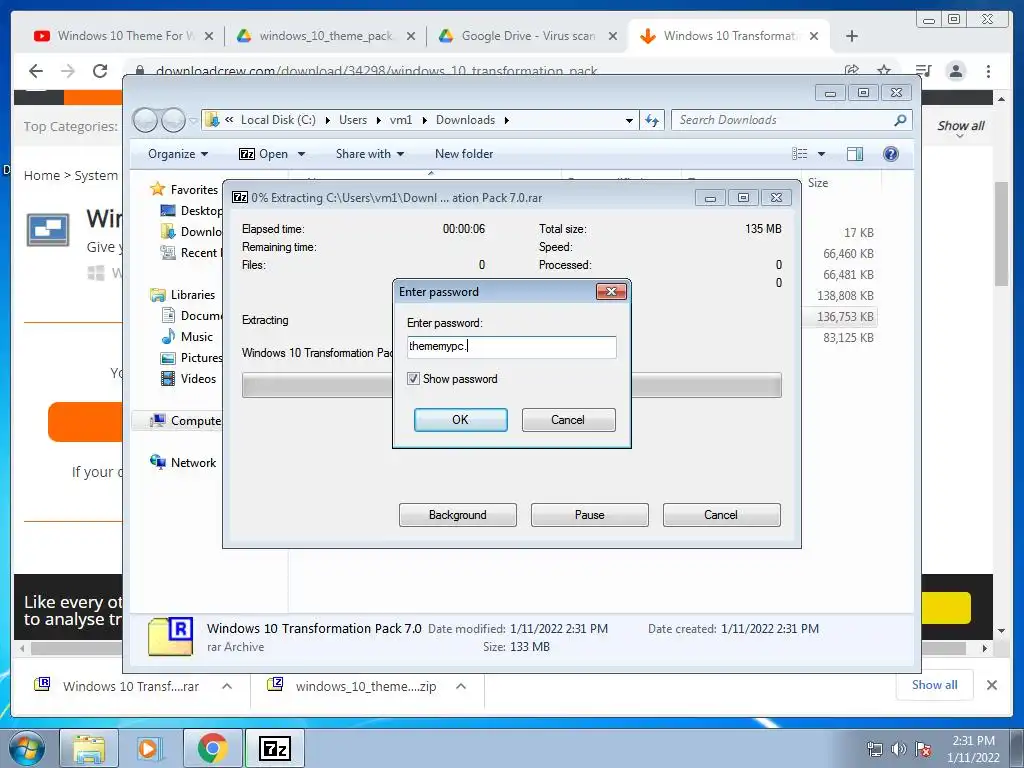Open a new Chrome tab
The height and width of the screenshot is (768, 1024).
tap(852, 36)
